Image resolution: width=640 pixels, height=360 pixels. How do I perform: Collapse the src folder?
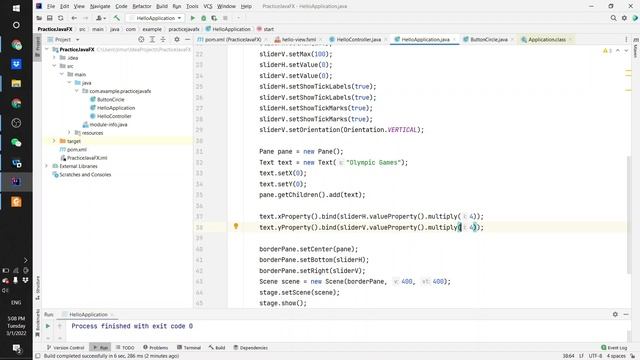coord(54,66)
